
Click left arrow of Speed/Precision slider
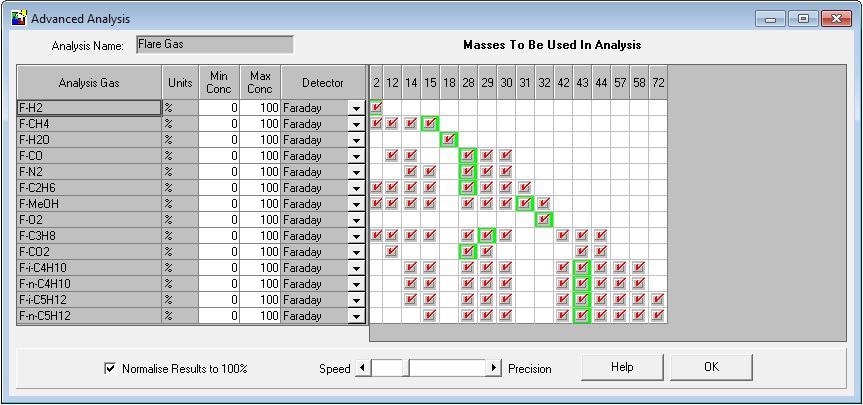pyautogui.click(x=363, y=368)
